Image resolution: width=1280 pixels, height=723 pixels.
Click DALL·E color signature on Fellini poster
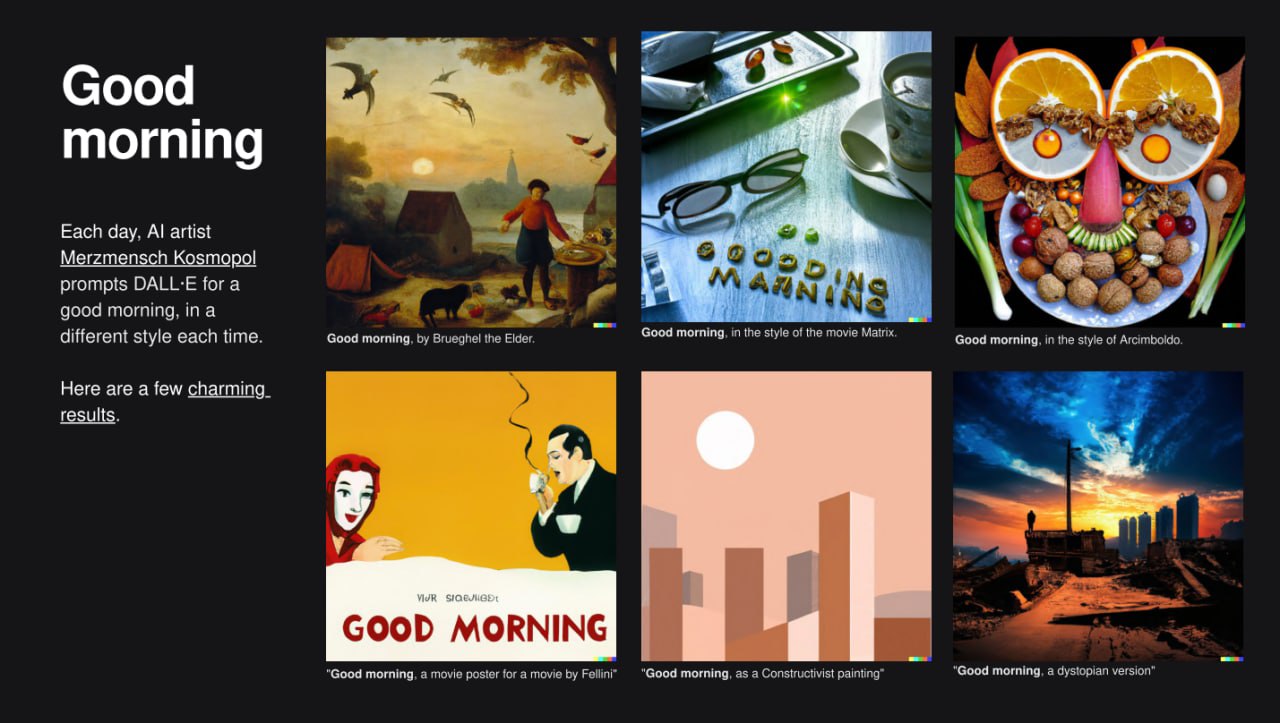click(x=604, y=658)
